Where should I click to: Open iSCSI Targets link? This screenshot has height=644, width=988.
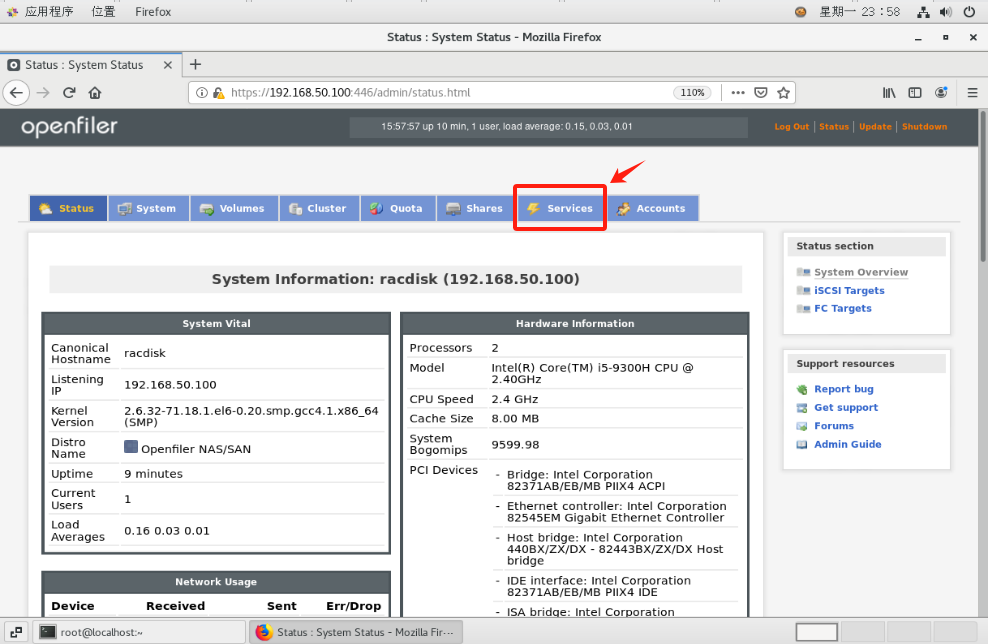coord(849,290)
